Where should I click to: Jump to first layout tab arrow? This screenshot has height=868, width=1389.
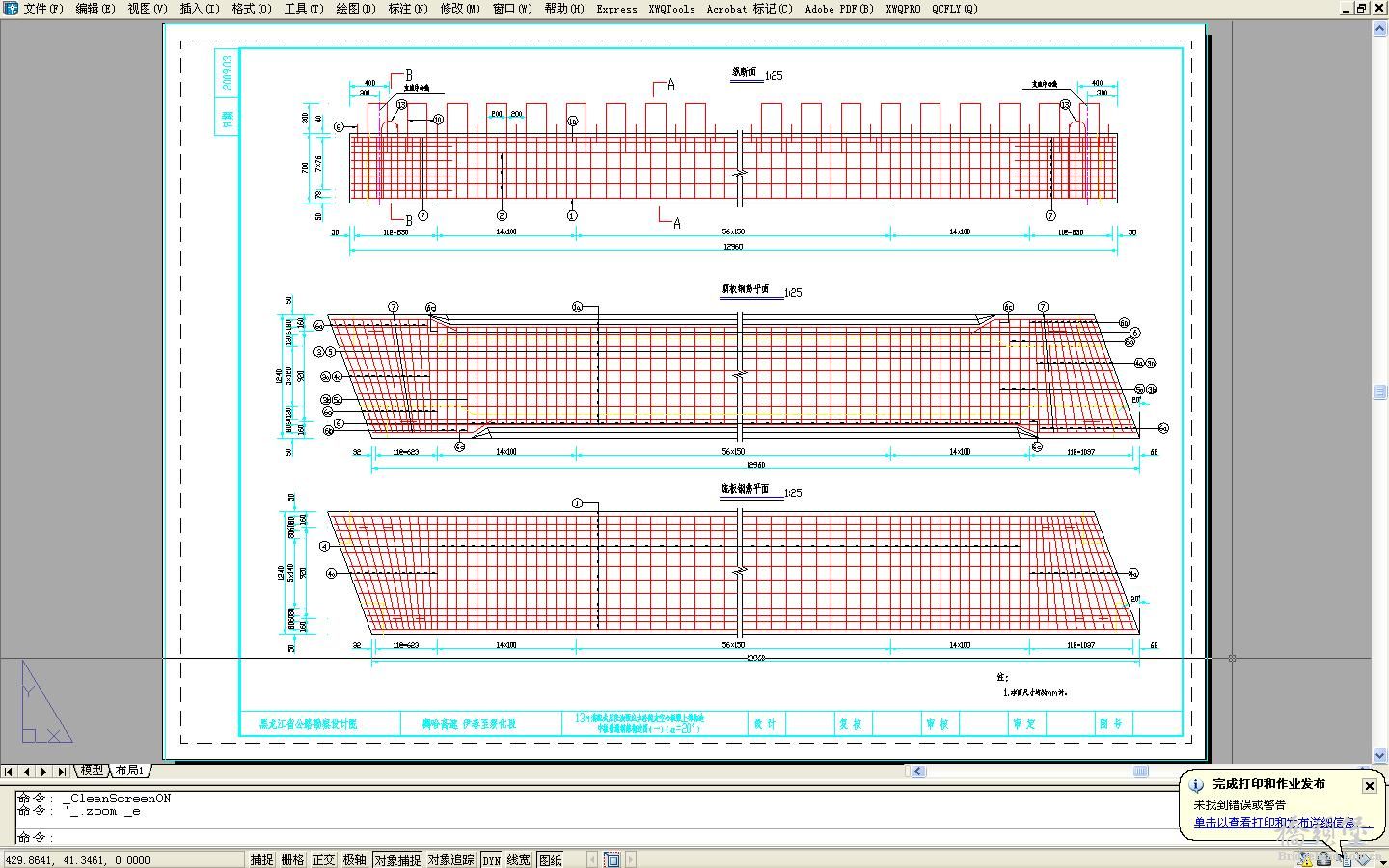tap(9, 771)
